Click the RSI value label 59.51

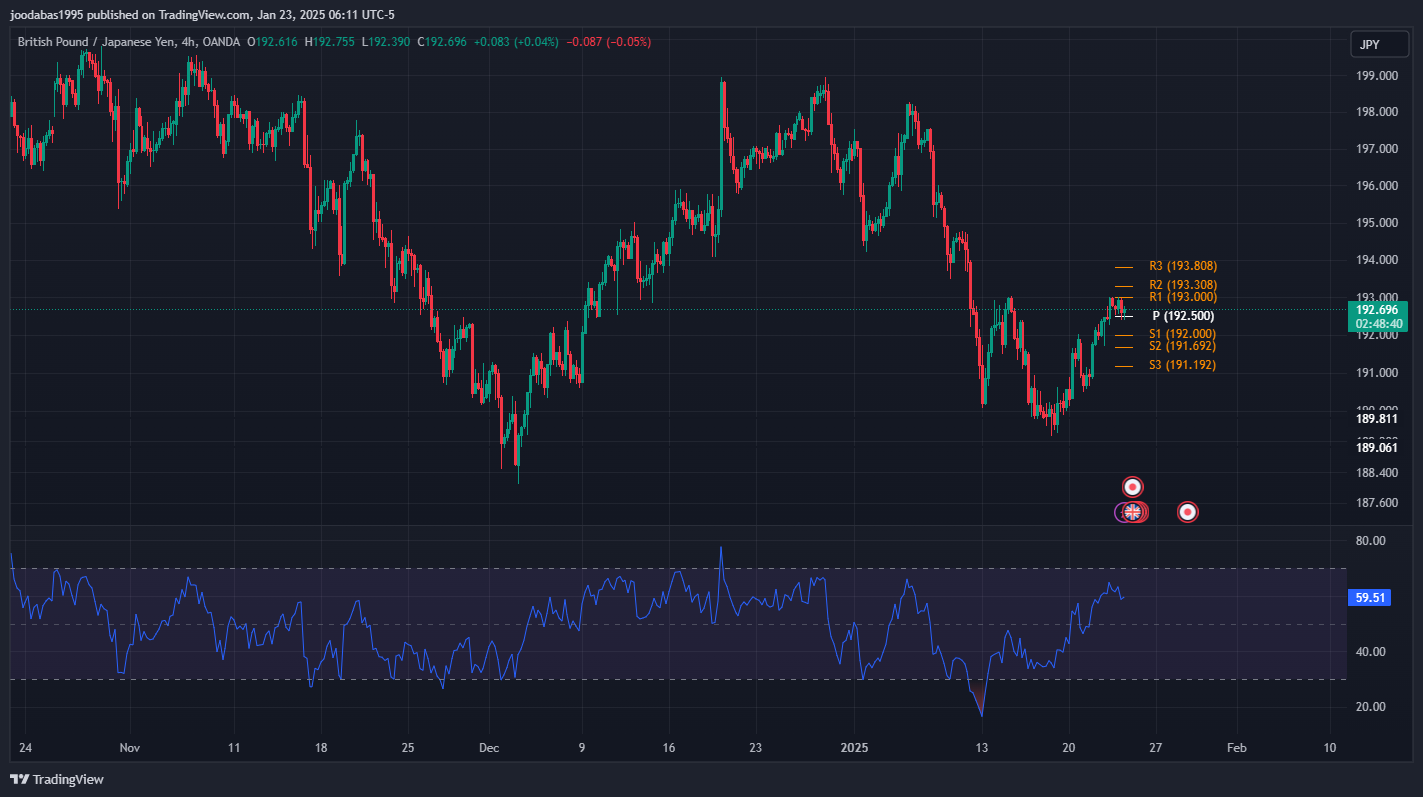coord(1369,598)
